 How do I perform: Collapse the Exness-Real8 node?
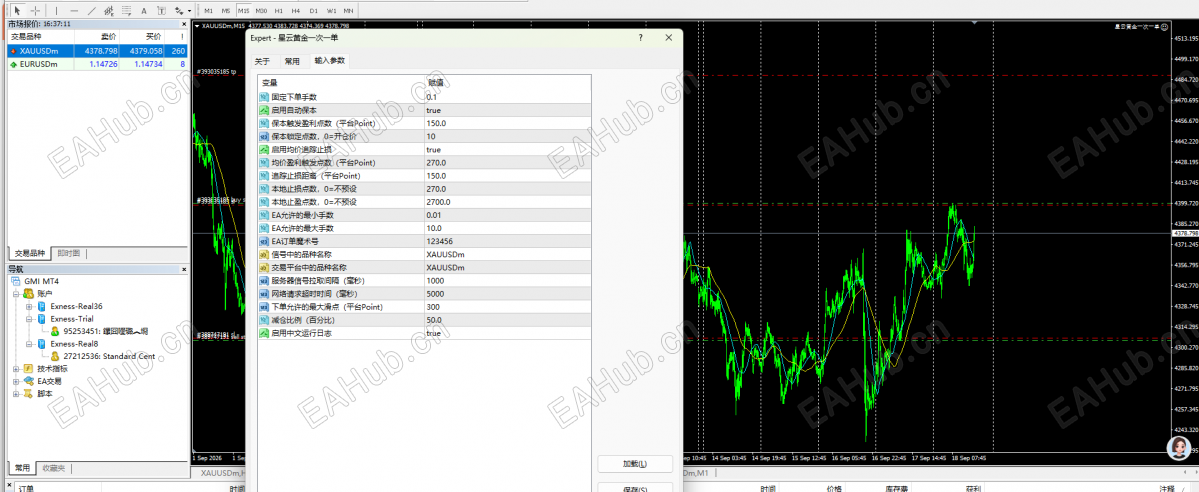pos(29,344)
